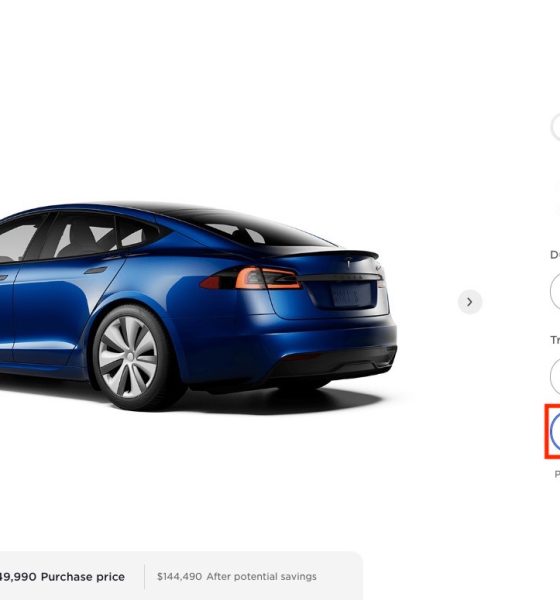This screenshot has height=600, width=560.
Task: Click the gray pricing bar divider
Action: click(144, 577)
